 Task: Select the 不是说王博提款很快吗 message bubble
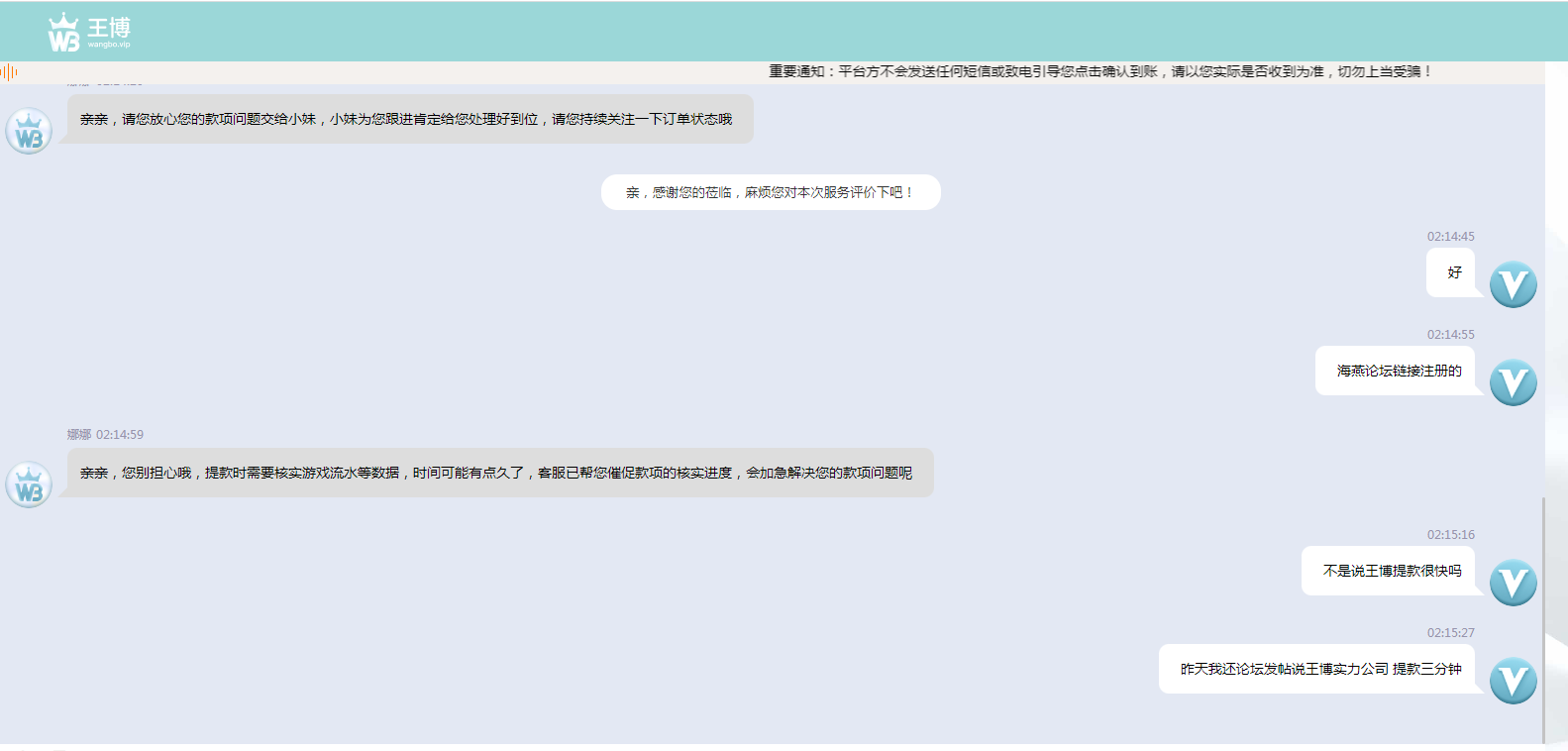(1390, 571)
